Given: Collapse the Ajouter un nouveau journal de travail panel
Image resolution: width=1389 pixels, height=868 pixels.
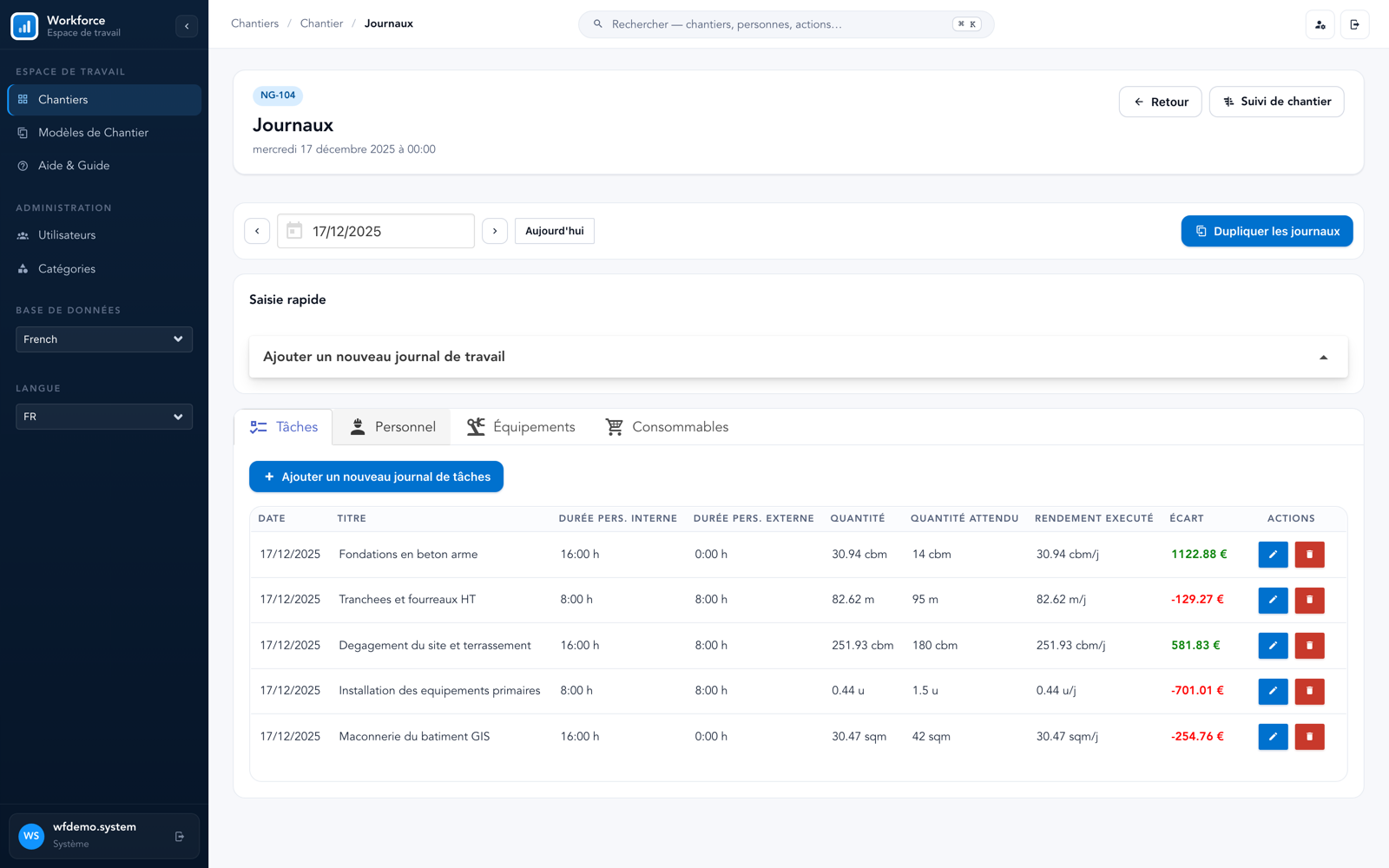Looking at the screenshot, I should tap(798, 357).
